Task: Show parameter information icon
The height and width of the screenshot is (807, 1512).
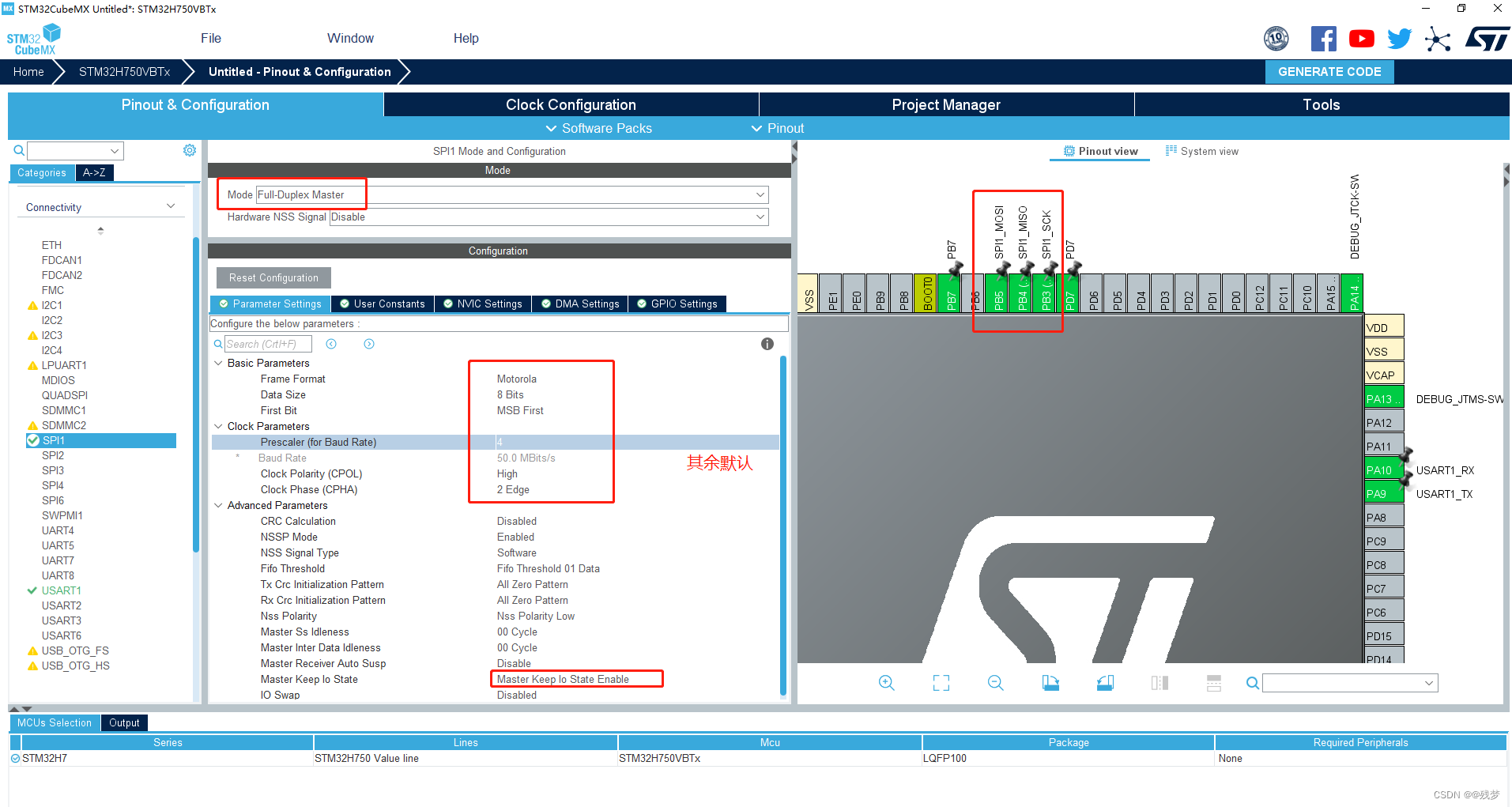Action: (x=767, y=344)
